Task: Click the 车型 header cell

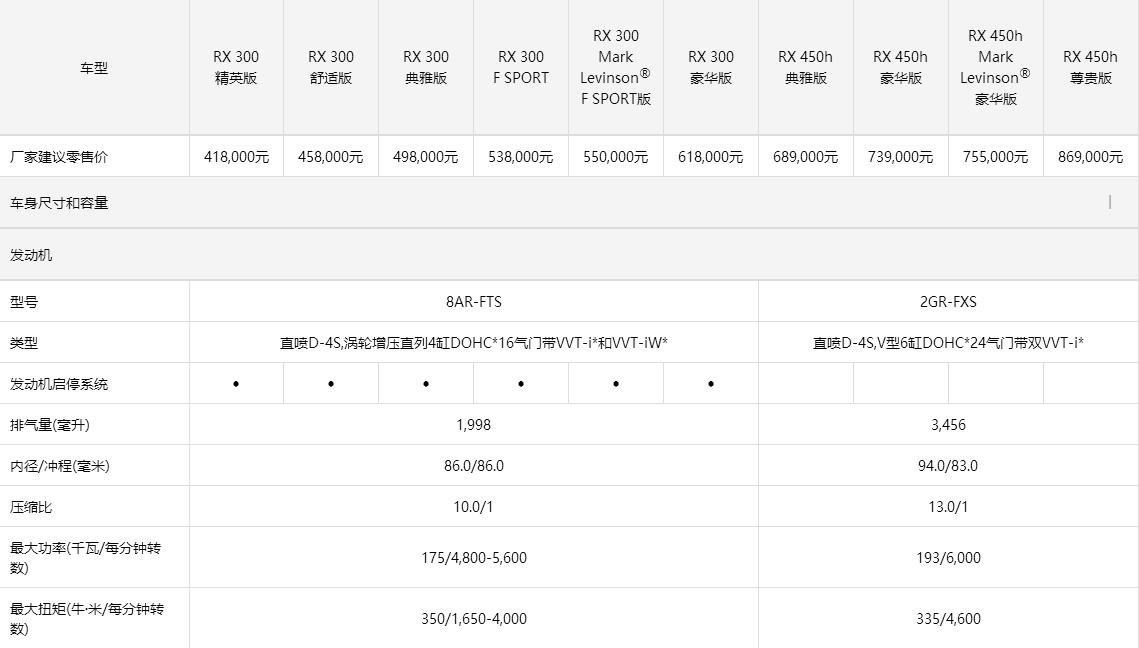Action: 94,68
